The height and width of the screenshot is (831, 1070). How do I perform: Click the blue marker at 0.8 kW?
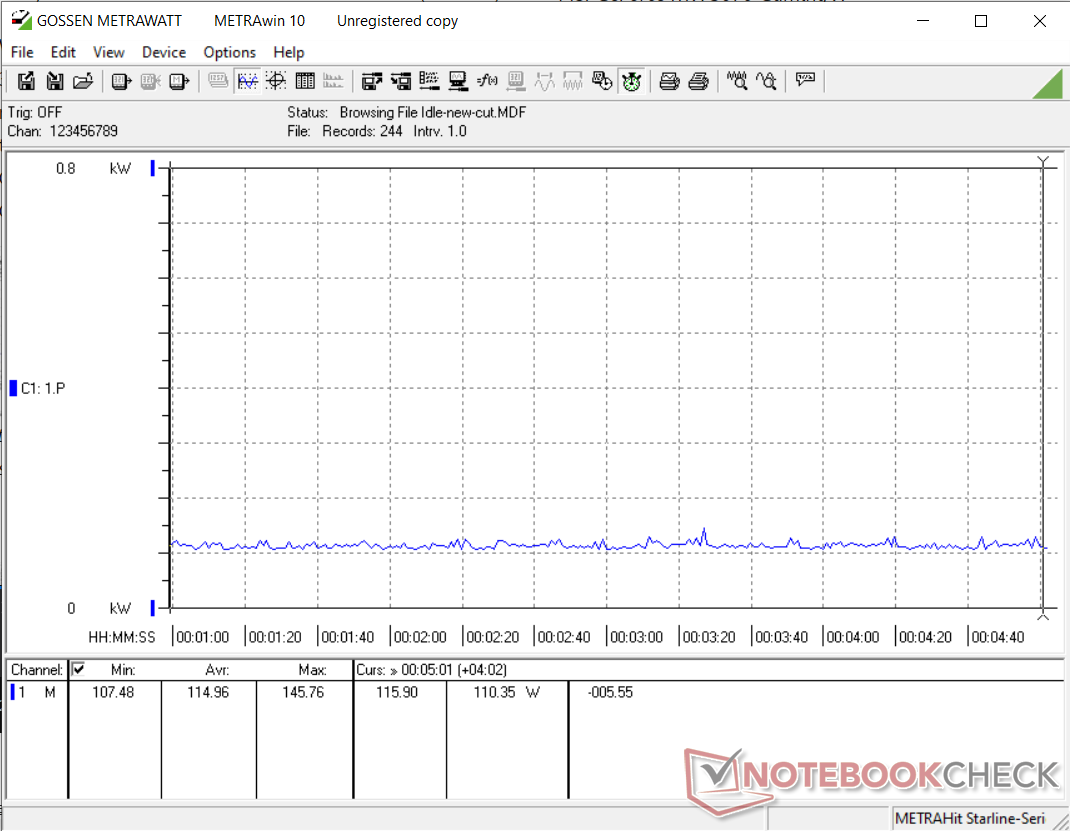pyautogui.click(x=152, y=169)
